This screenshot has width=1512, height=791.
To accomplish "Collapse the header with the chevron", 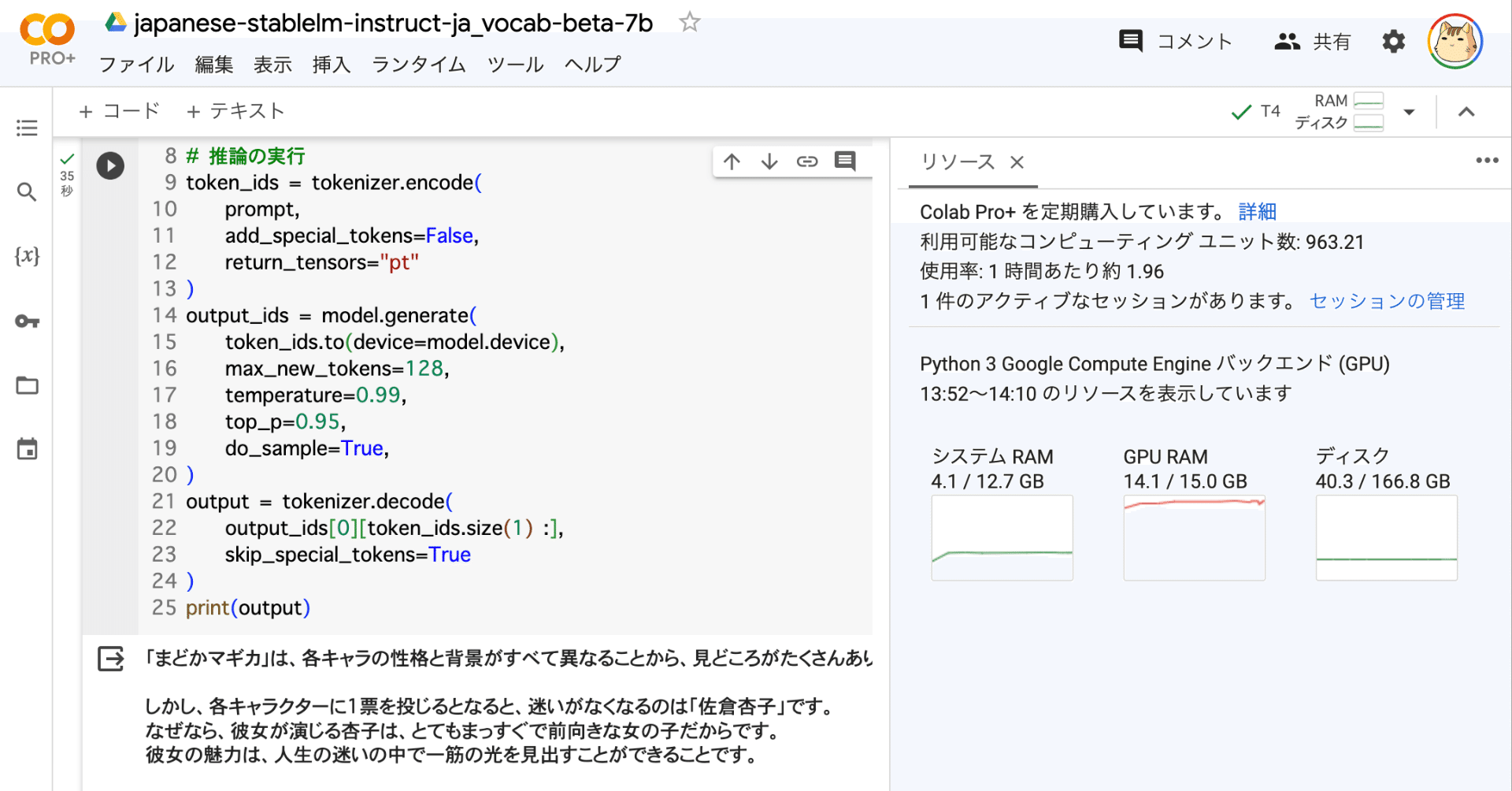I will coord(1466,112).
